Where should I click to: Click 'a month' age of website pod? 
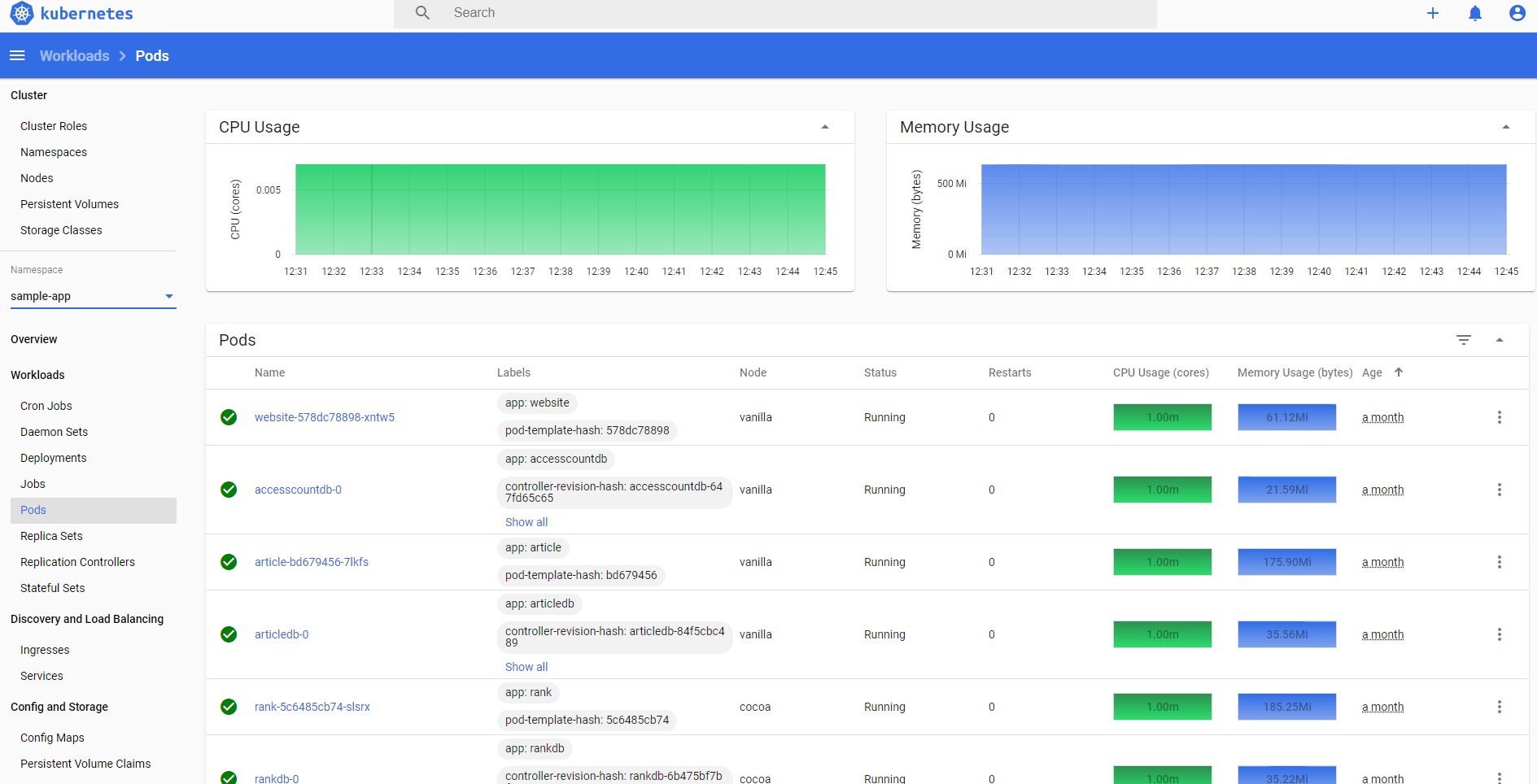(1382, 417)
